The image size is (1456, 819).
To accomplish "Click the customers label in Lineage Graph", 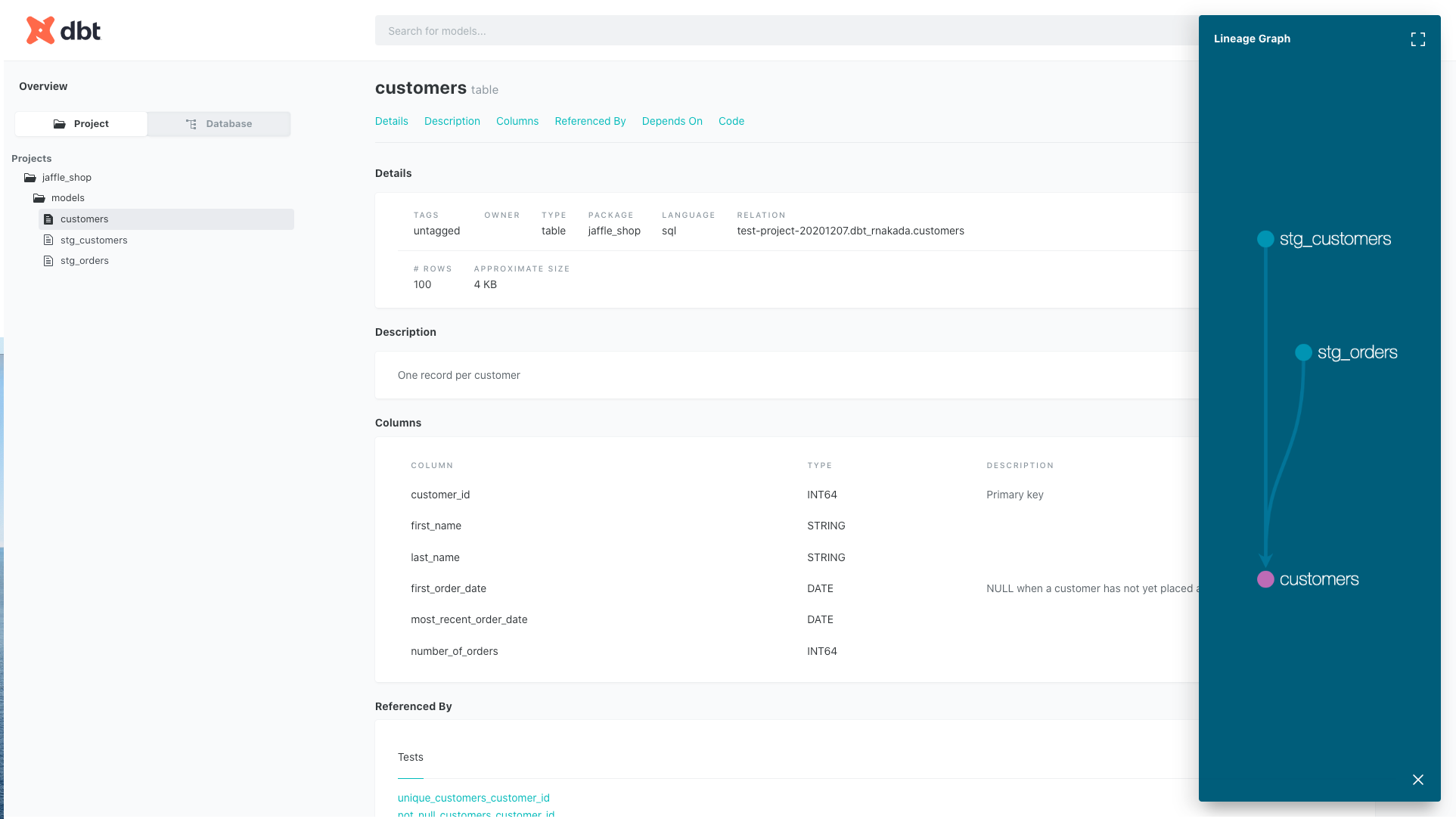I will click(x=1319, y=579).
